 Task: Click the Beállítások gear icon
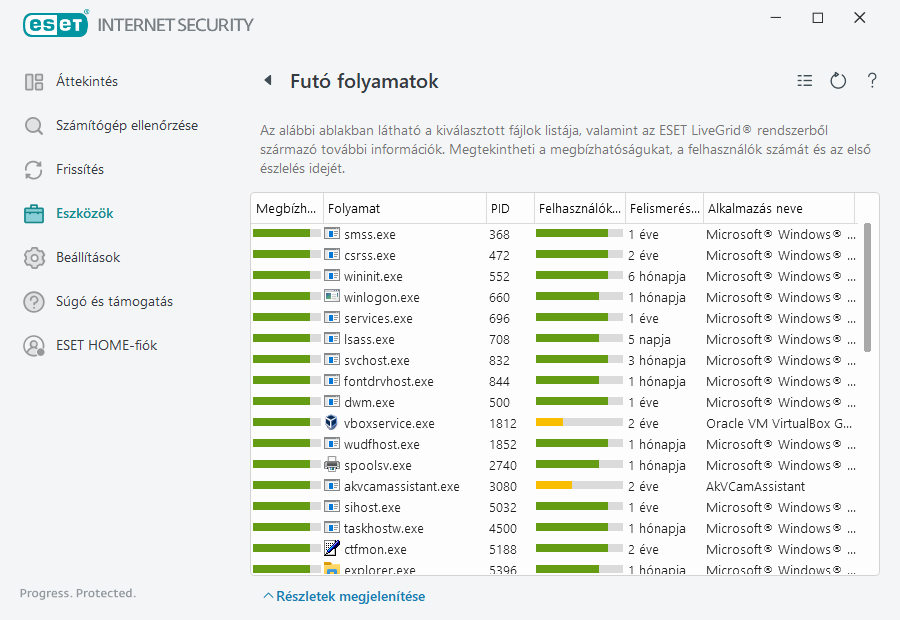point(34,258)
